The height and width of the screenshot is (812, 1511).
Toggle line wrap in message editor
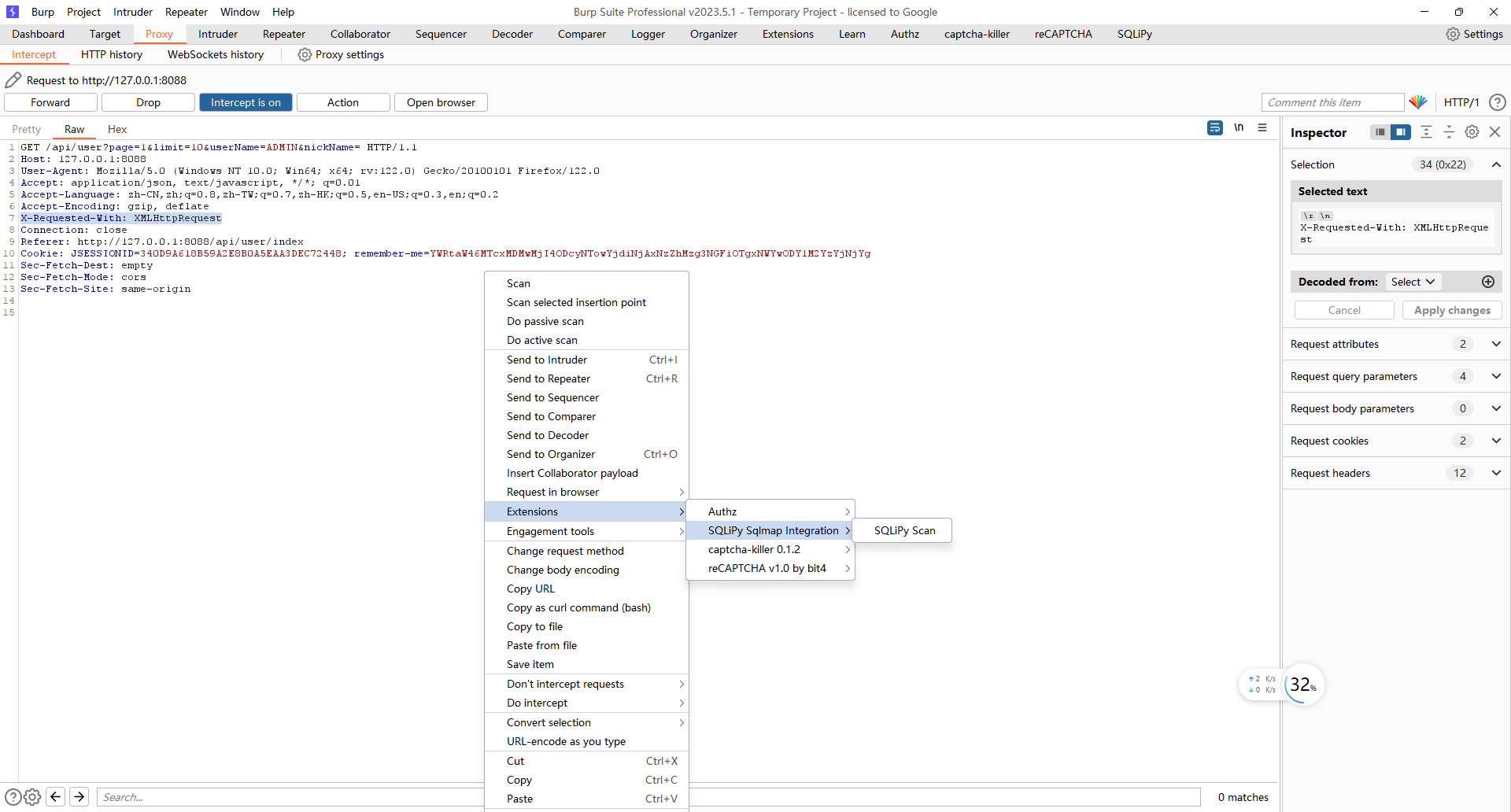[1215, 127]
